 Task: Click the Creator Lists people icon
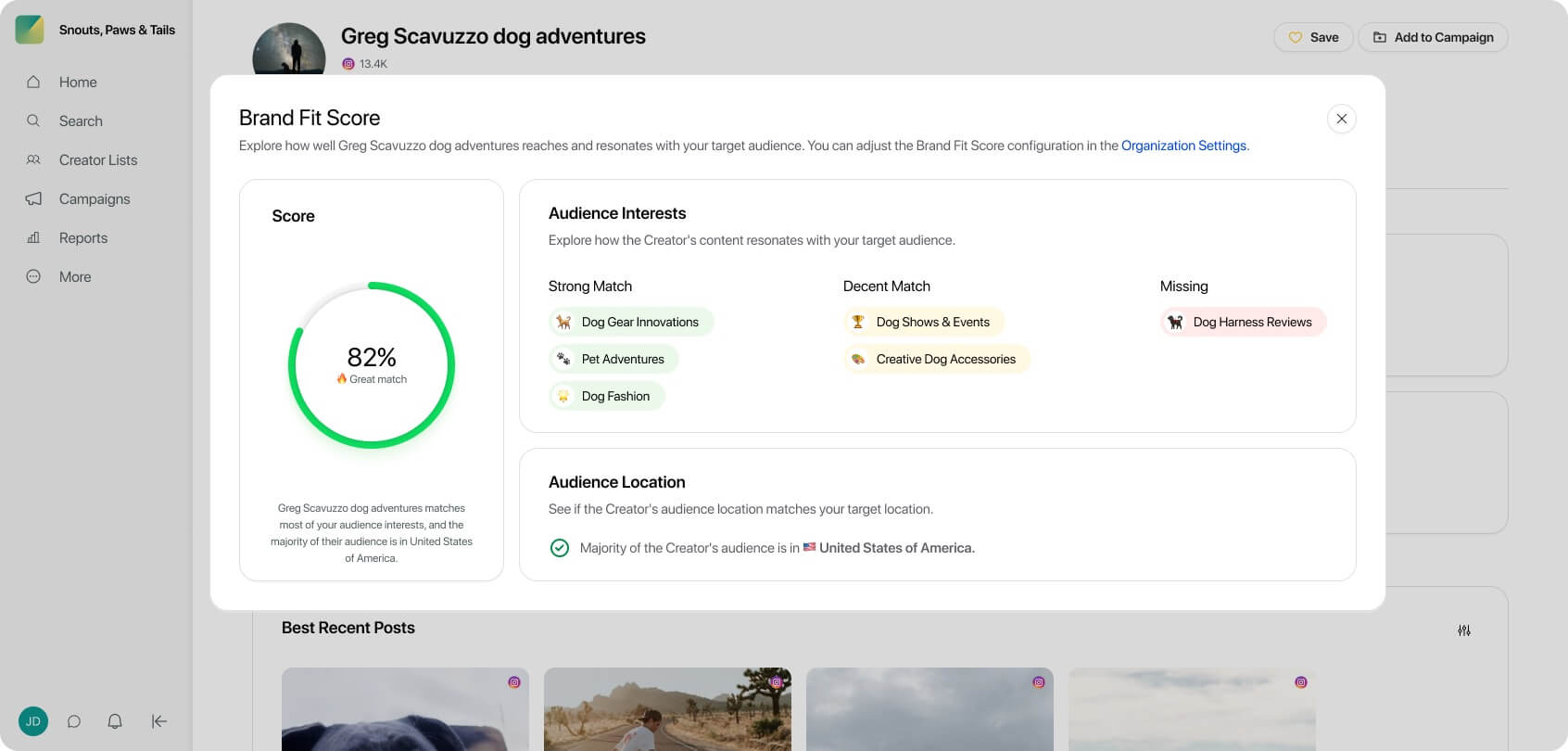(x=33, y=159)
